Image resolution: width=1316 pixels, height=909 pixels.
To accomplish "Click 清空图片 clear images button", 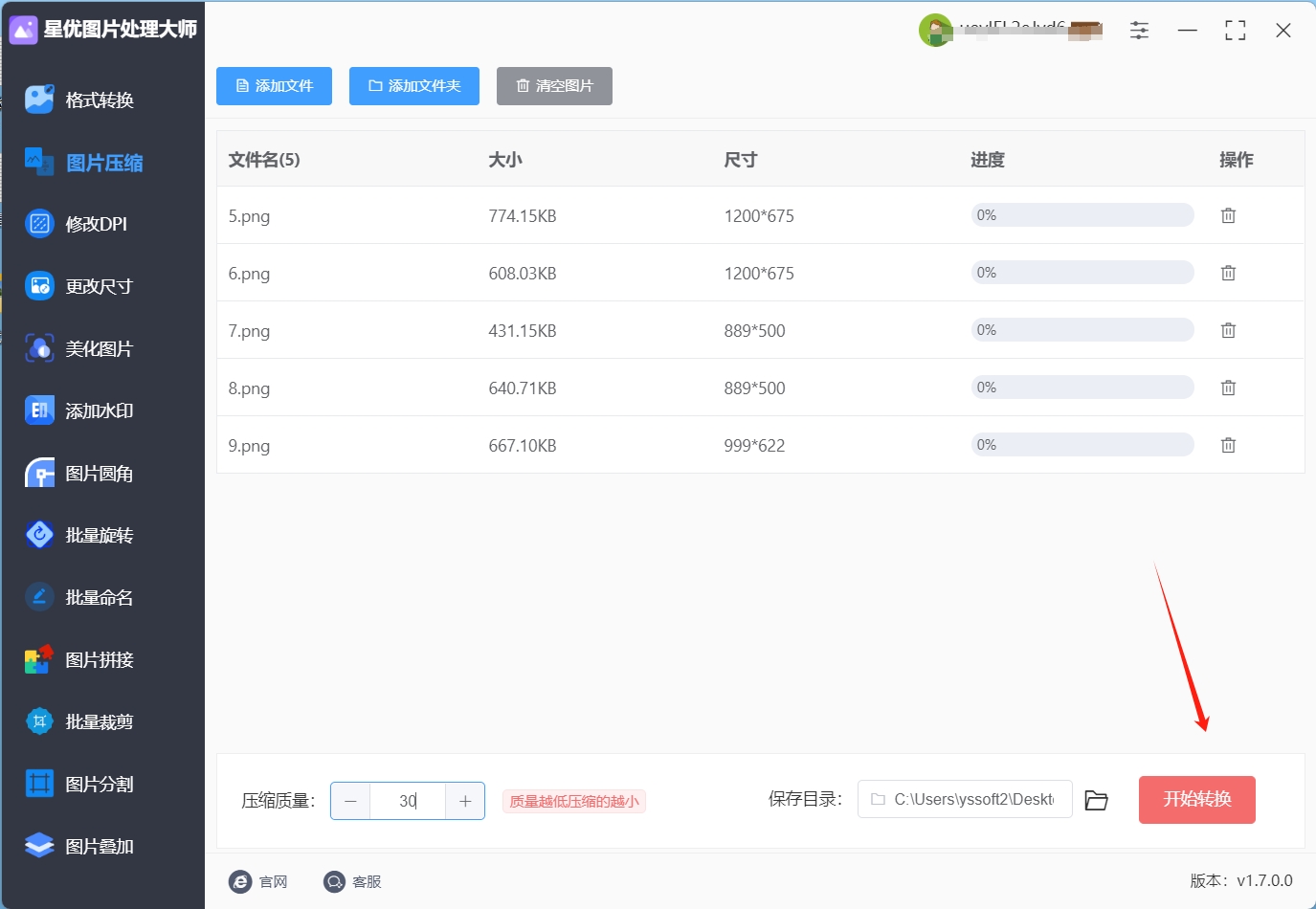I will (x=554, y=86).
